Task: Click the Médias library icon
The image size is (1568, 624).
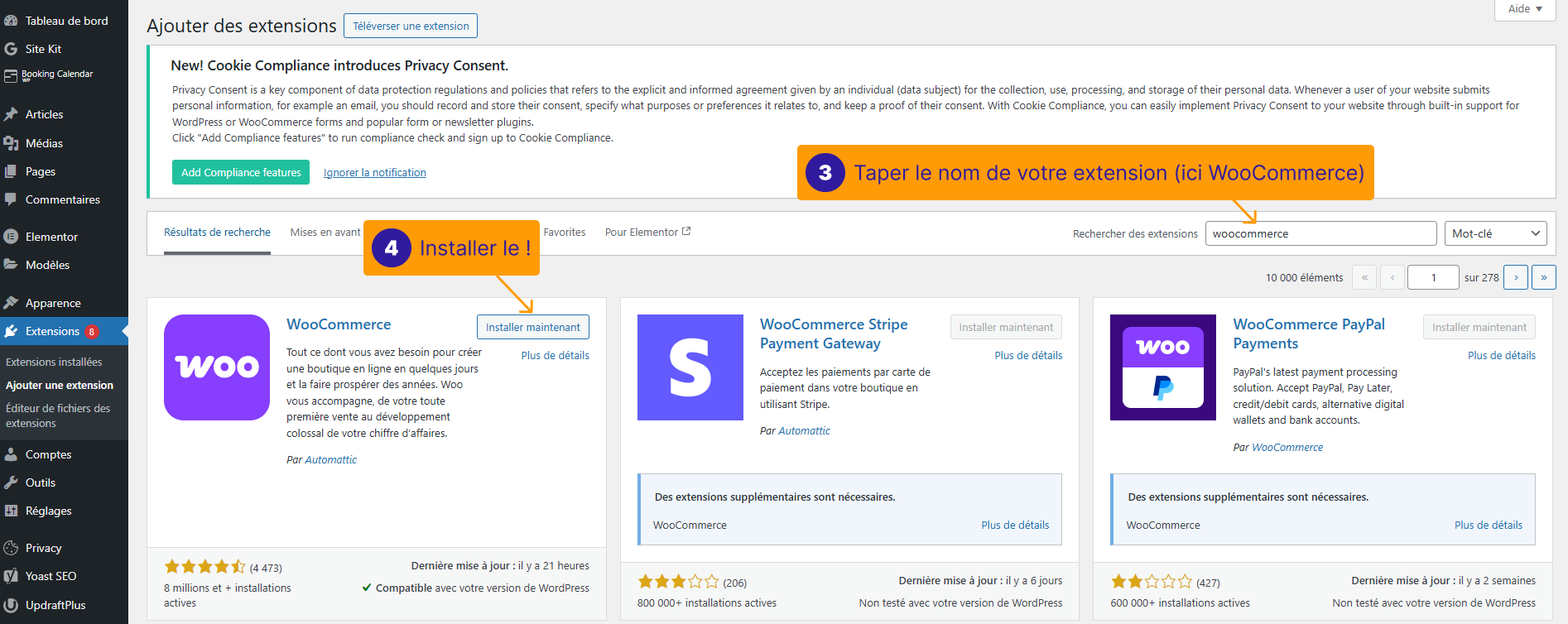Action: (11, 143)
